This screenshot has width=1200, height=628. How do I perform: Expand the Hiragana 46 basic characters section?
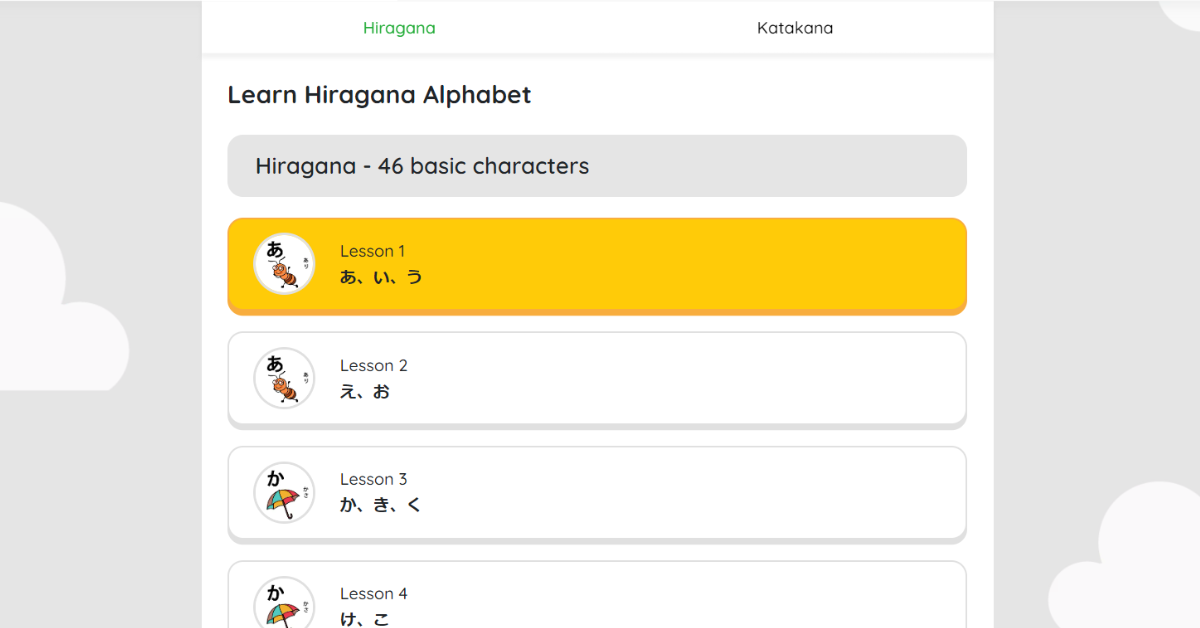click(x=597, y=166)
